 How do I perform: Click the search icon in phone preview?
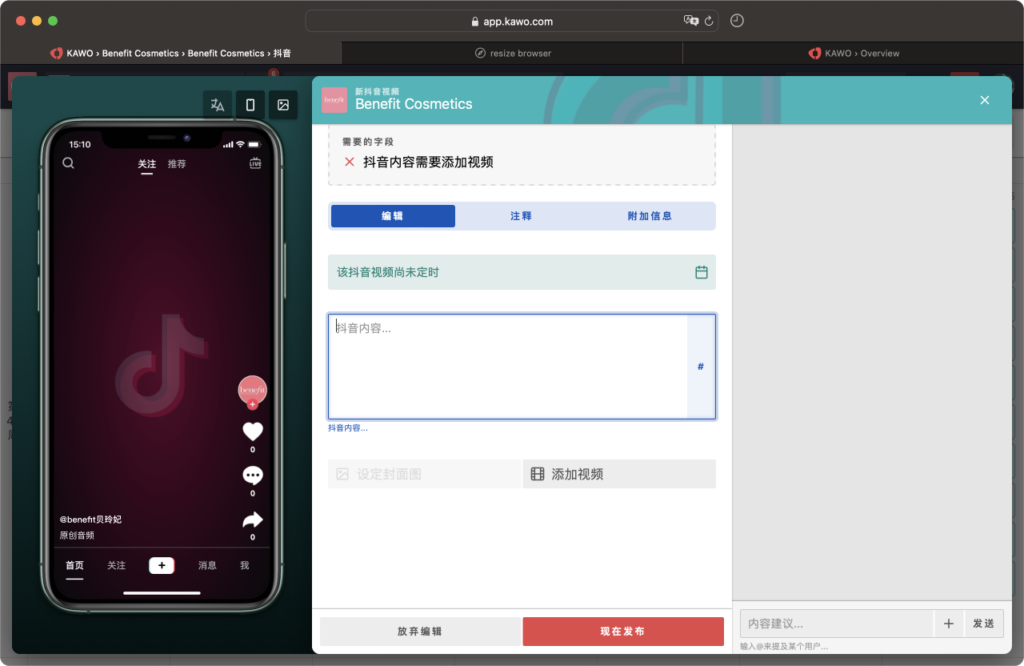[69, 163]
